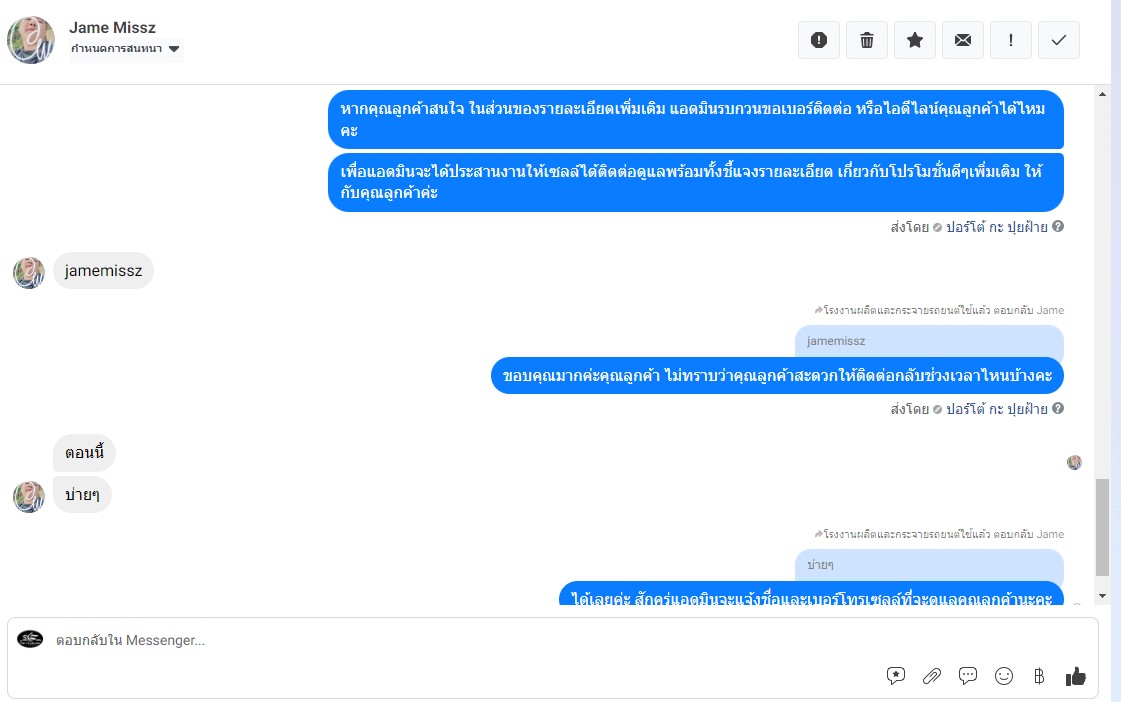Click the dropdown arrow beside กำหนดการสนทนา

[x=174, y=49]
